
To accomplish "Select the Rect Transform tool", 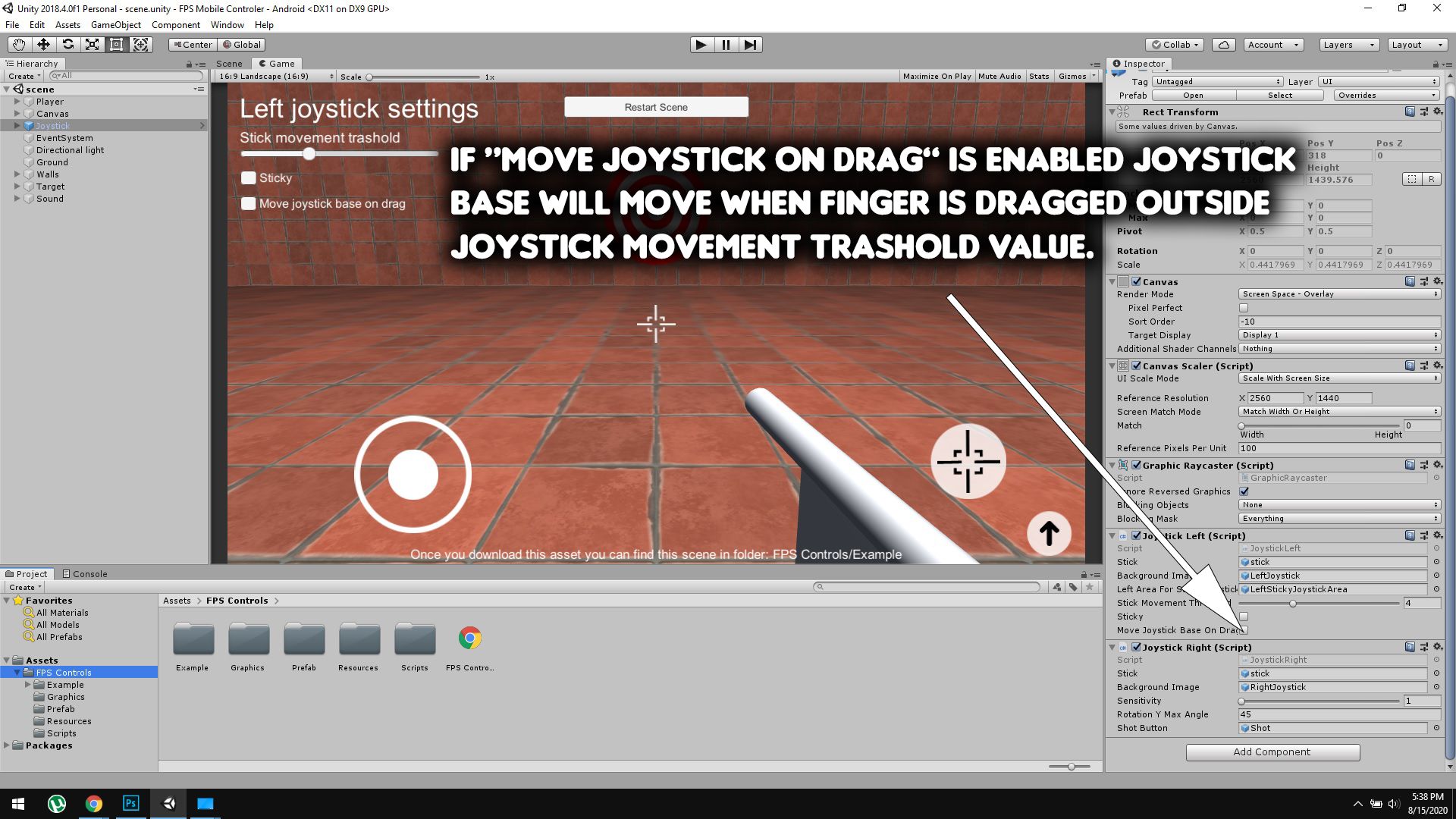I will [116, 45].
